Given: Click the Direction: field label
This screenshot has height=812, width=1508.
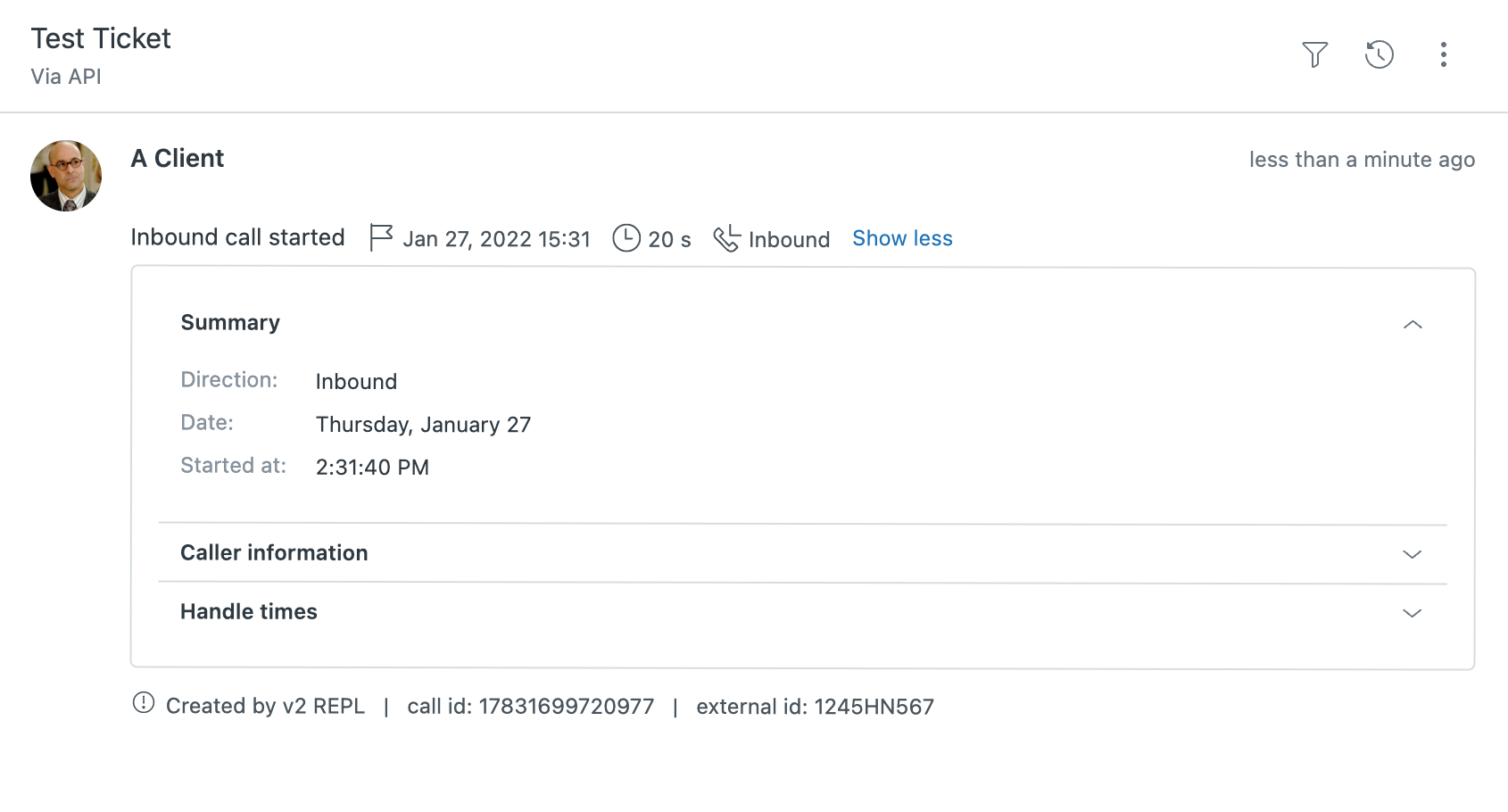Looking at the screenshot, I should point(229,380).
